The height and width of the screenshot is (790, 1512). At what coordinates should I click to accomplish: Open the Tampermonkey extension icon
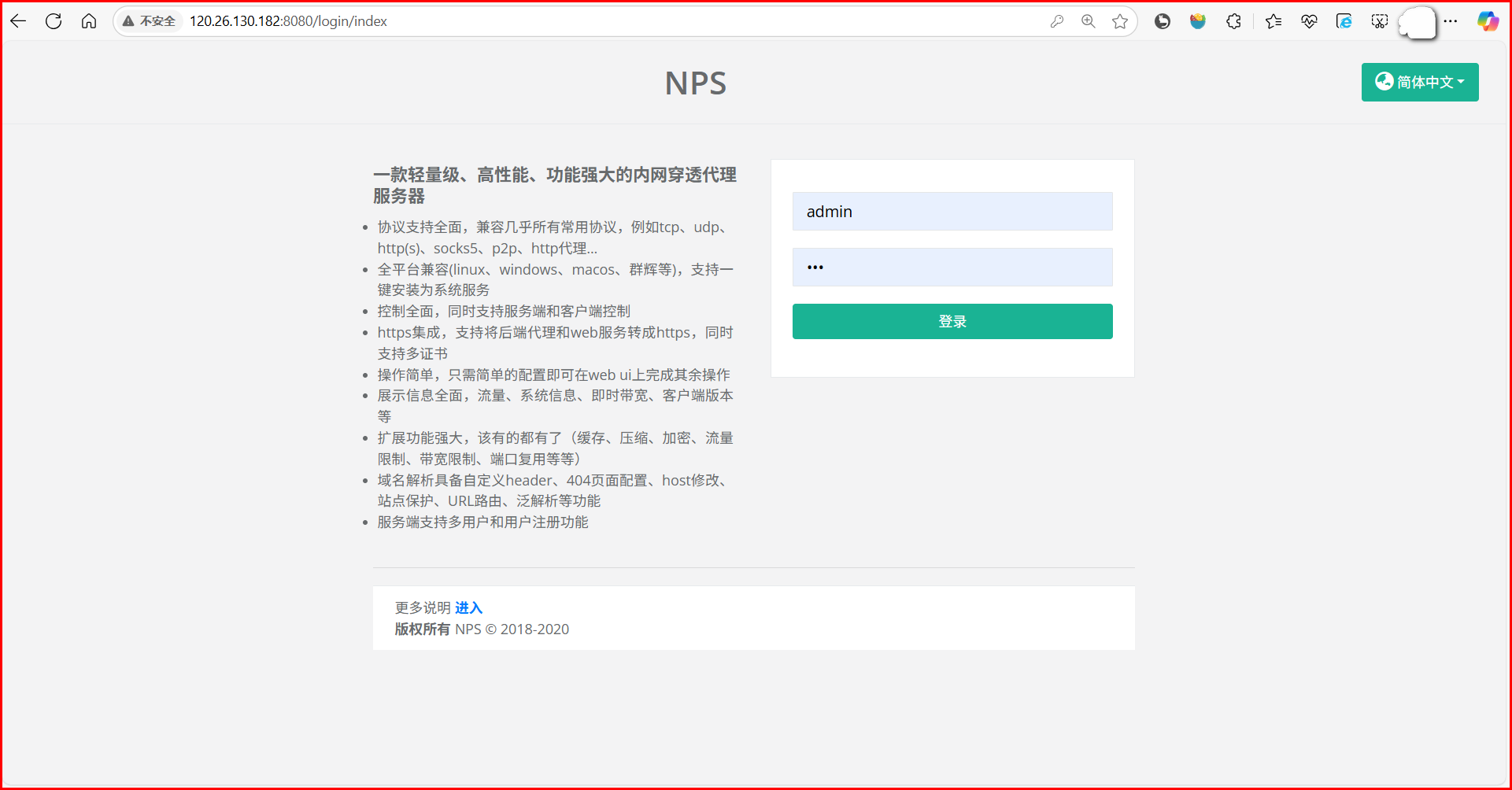1163,21
